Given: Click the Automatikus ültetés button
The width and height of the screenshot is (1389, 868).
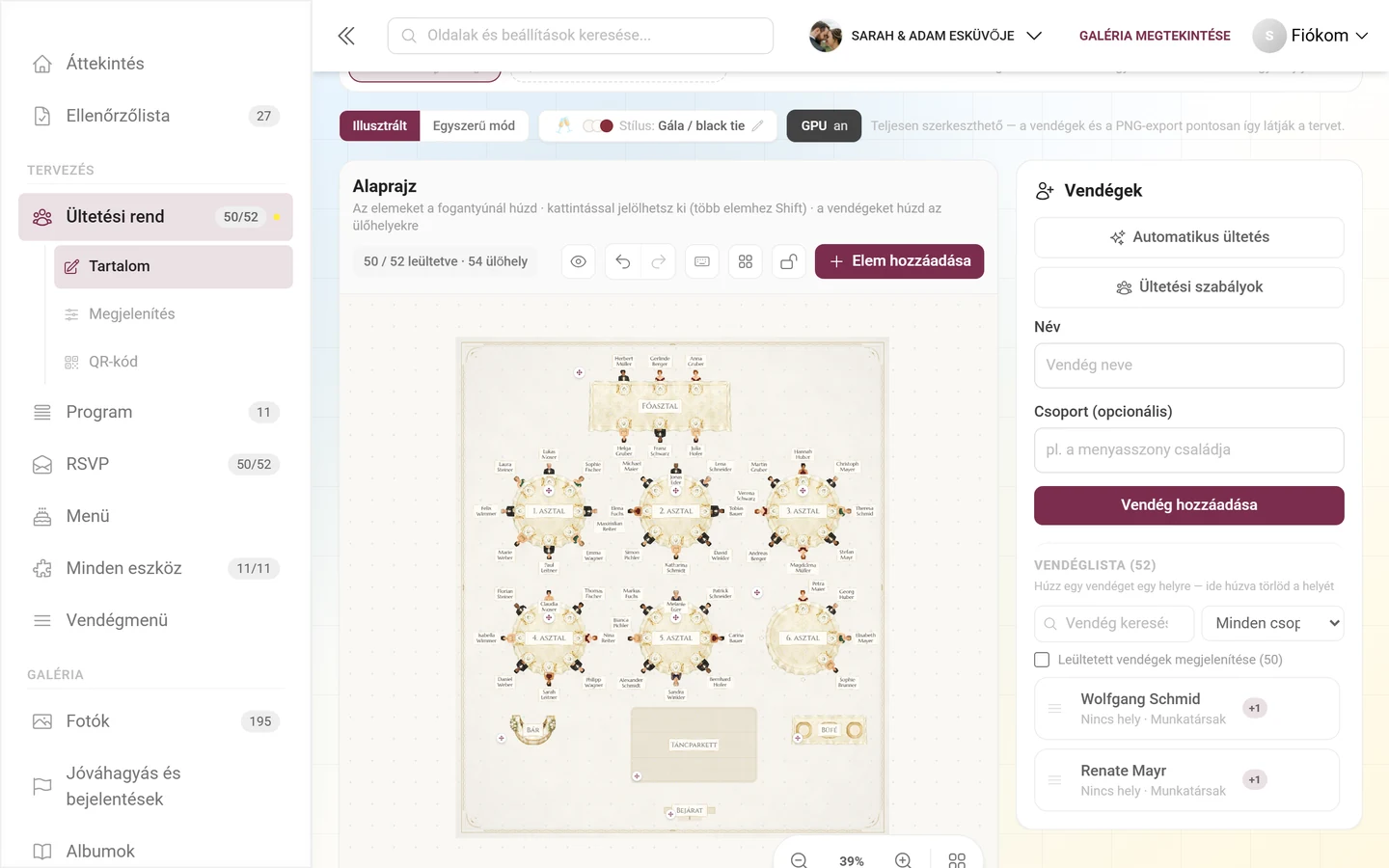Looking at the screenshot, I should (1189, 237).
